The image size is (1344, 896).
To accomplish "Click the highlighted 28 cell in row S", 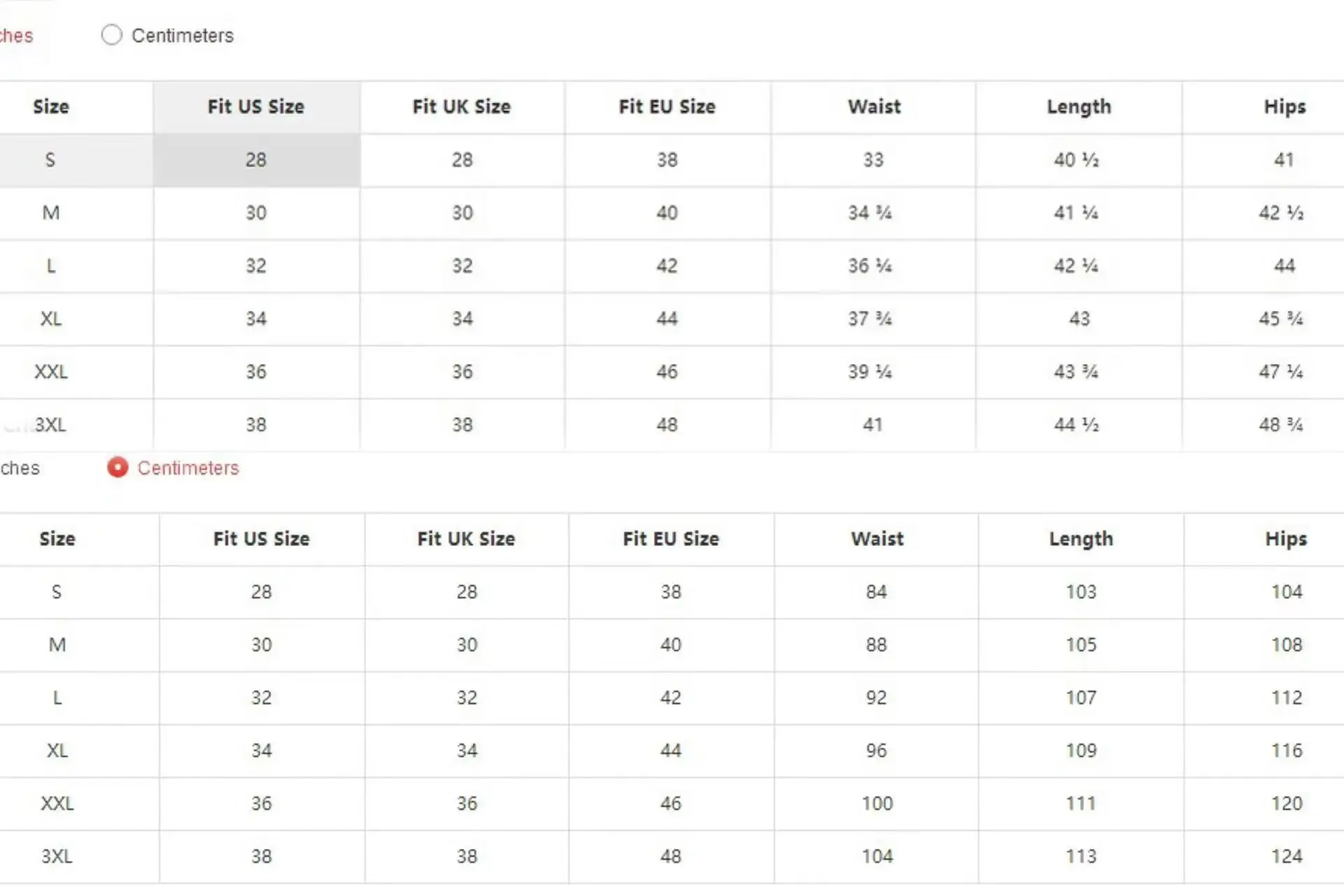I will (x=256, y=160).
